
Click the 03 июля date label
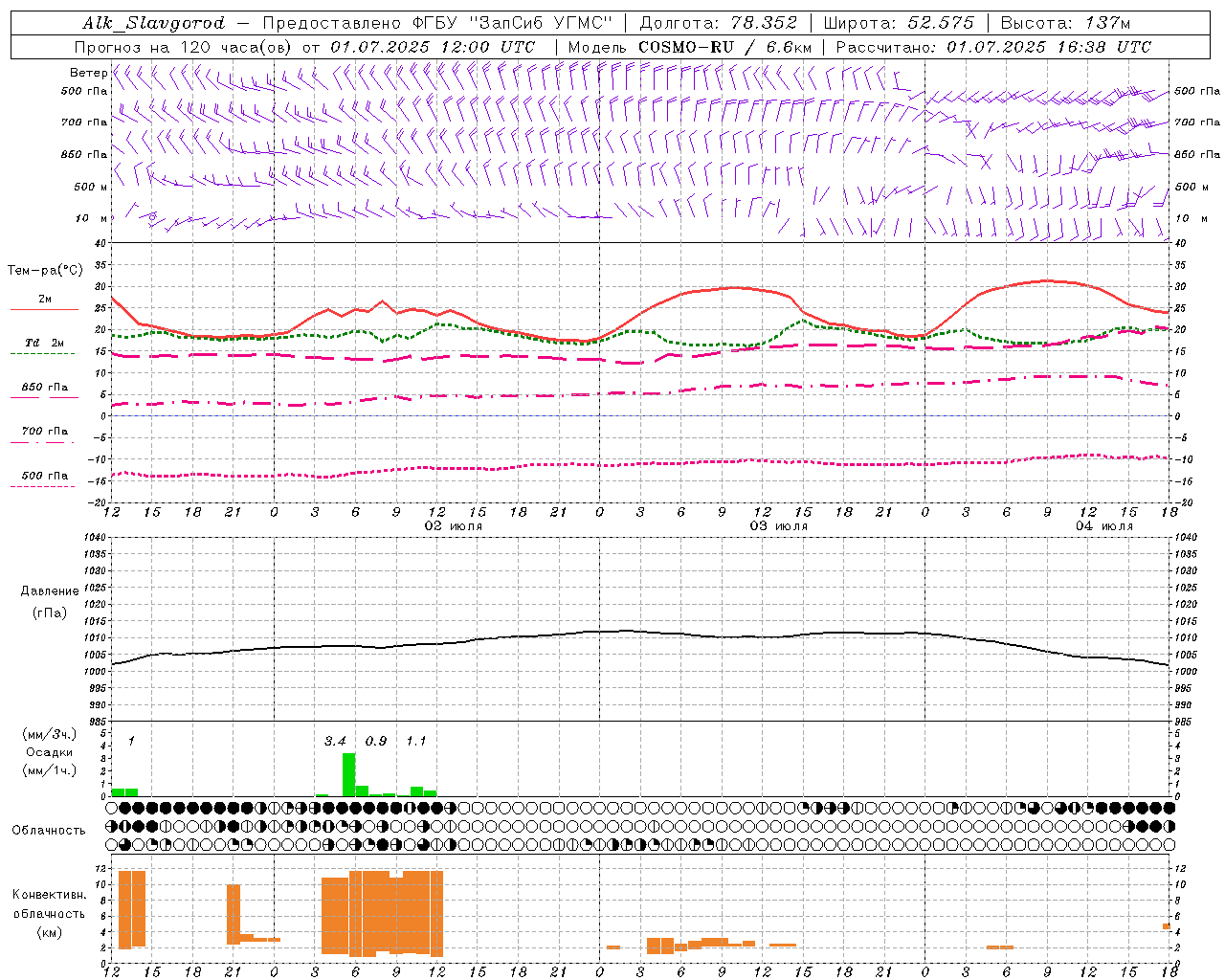pos(778,526)
